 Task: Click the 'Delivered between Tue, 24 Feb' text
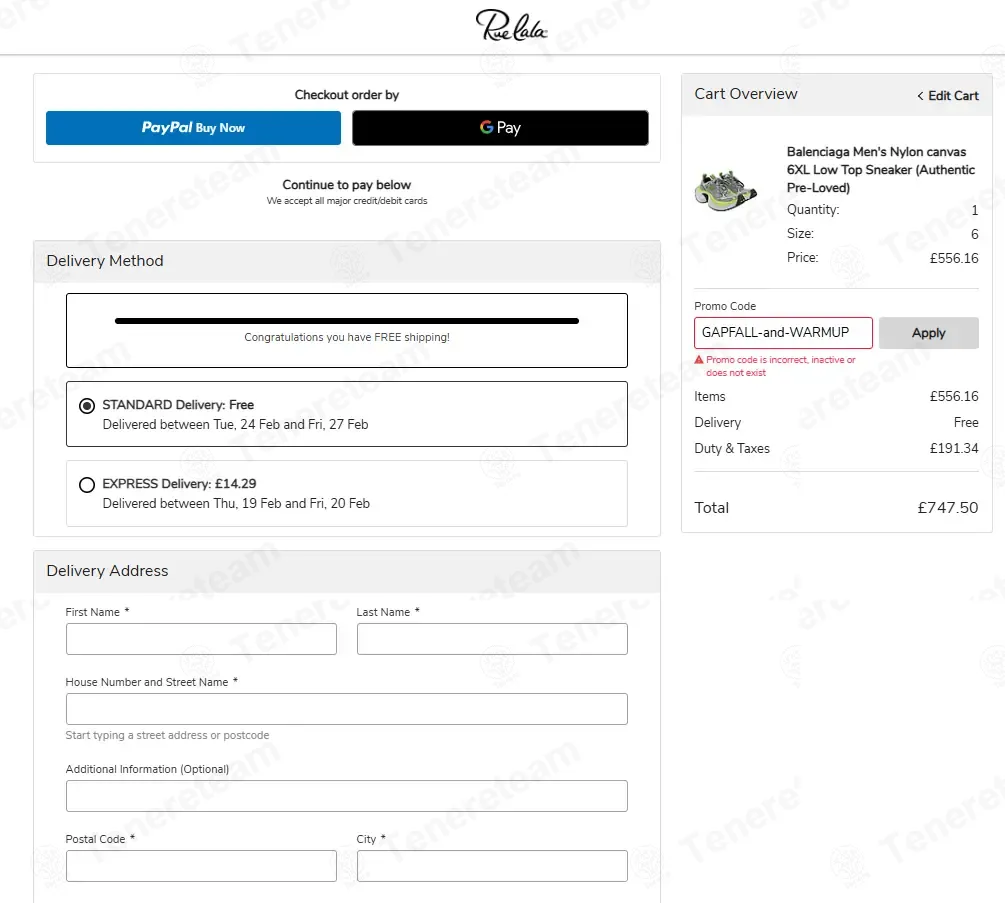tap(235, 424)
